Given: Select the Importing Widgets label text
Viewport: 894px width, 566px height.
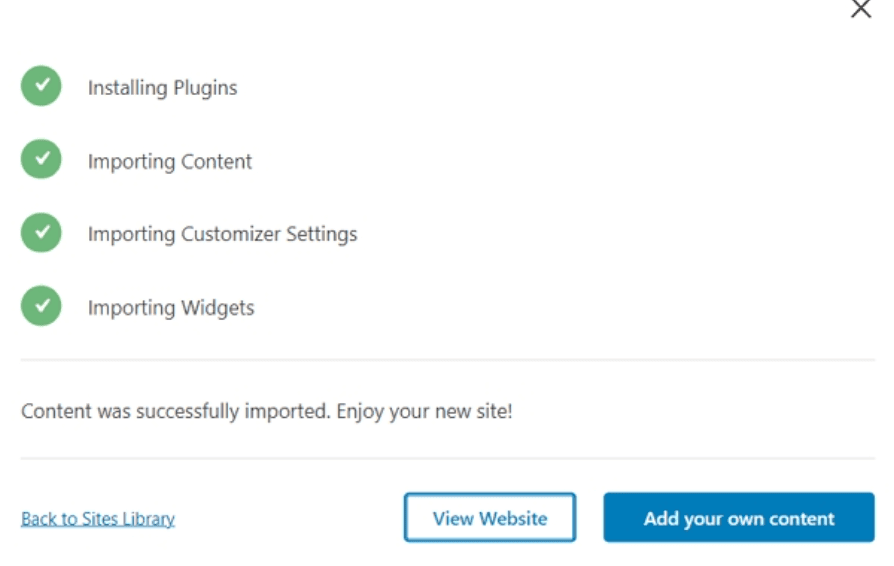Looking at the screenshot, I should pos(171,308).
